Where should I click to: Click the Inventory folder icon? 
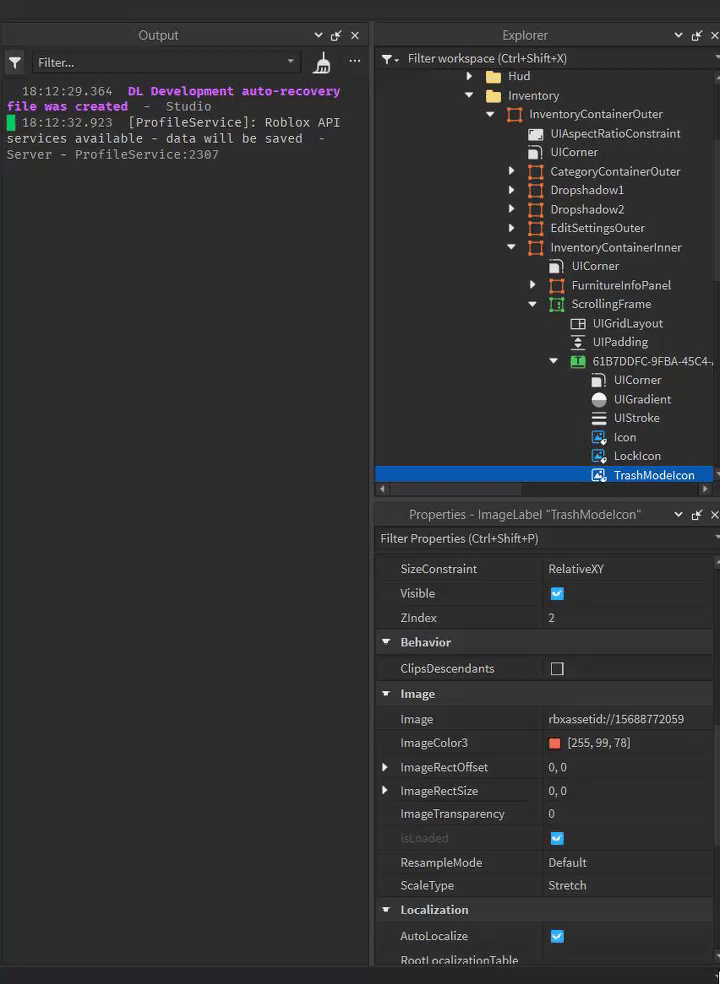click(494, 96)
